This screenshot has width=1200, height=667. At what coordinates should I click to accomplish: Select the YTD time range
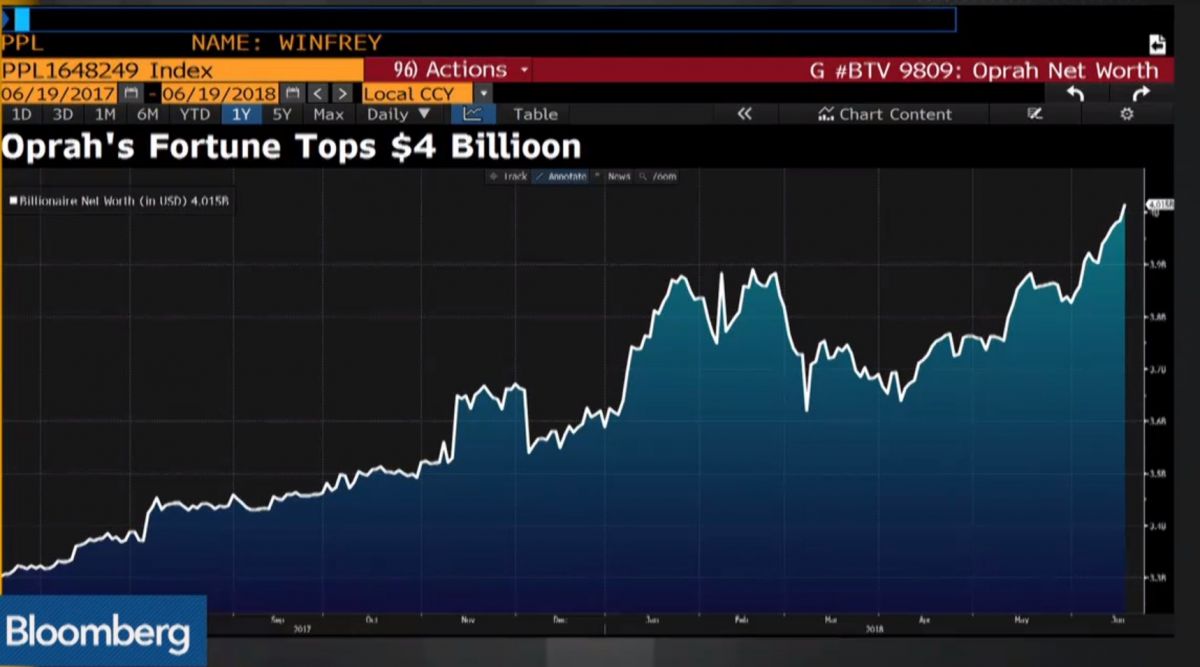[194, 114]
